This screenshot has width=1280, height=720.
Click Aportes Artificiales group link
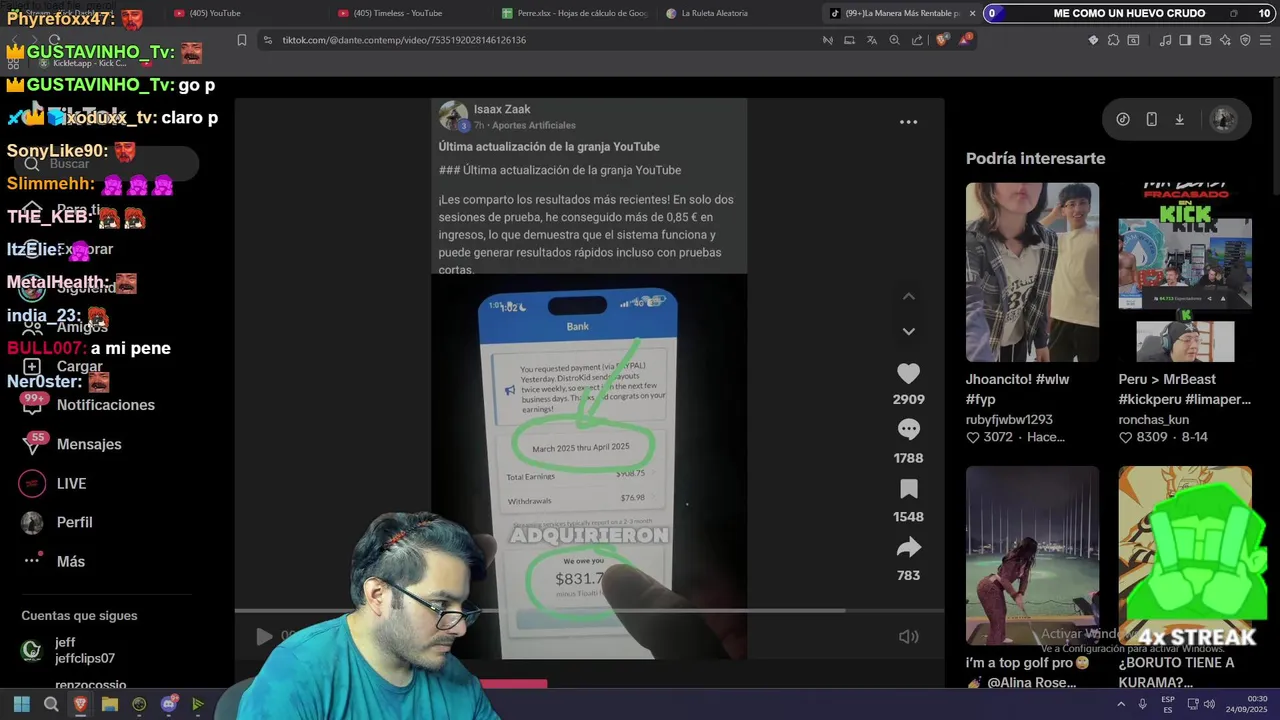[x=533, y=125]
